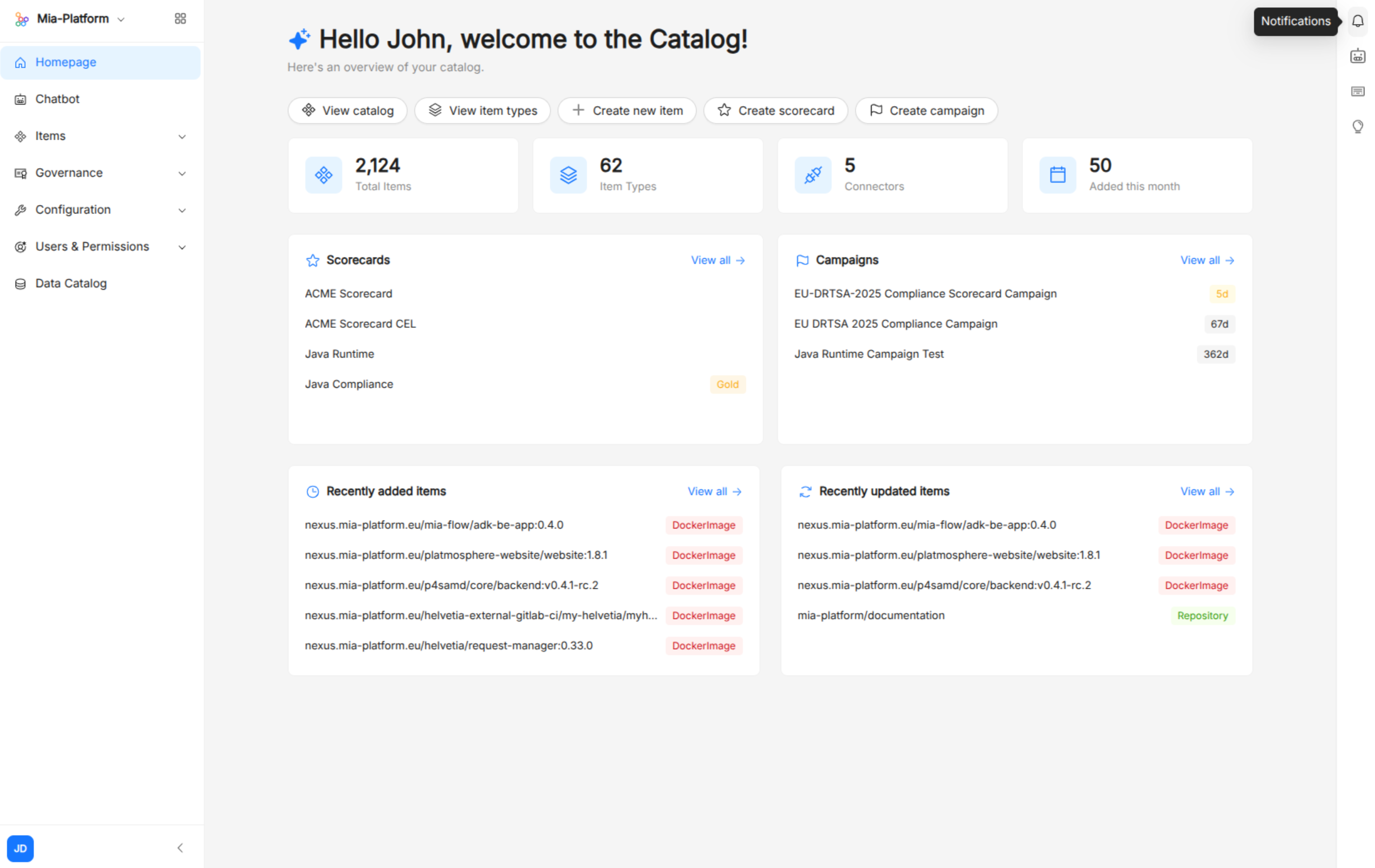Expand the Users & Permissions chevron
The height and width of the screenshot is (868, 1375).
[x=182, y=246]
